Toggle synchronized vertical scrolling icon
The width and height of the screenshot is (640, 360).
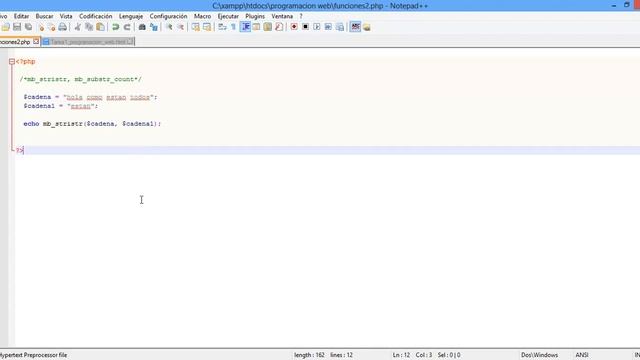196,27
